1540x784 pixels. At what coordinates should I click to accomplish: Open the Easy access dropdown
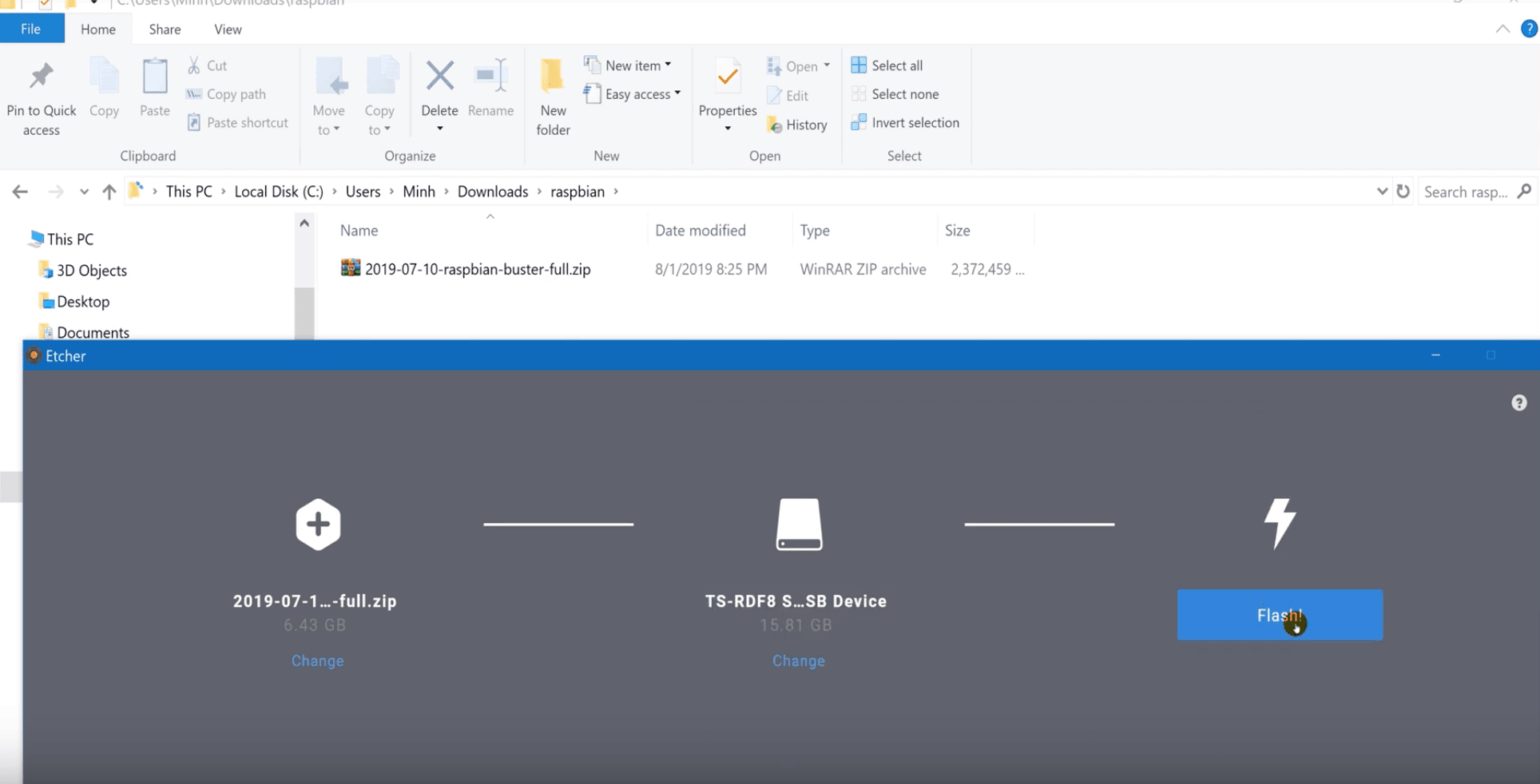pyautogui.click(x=633, y=94)
